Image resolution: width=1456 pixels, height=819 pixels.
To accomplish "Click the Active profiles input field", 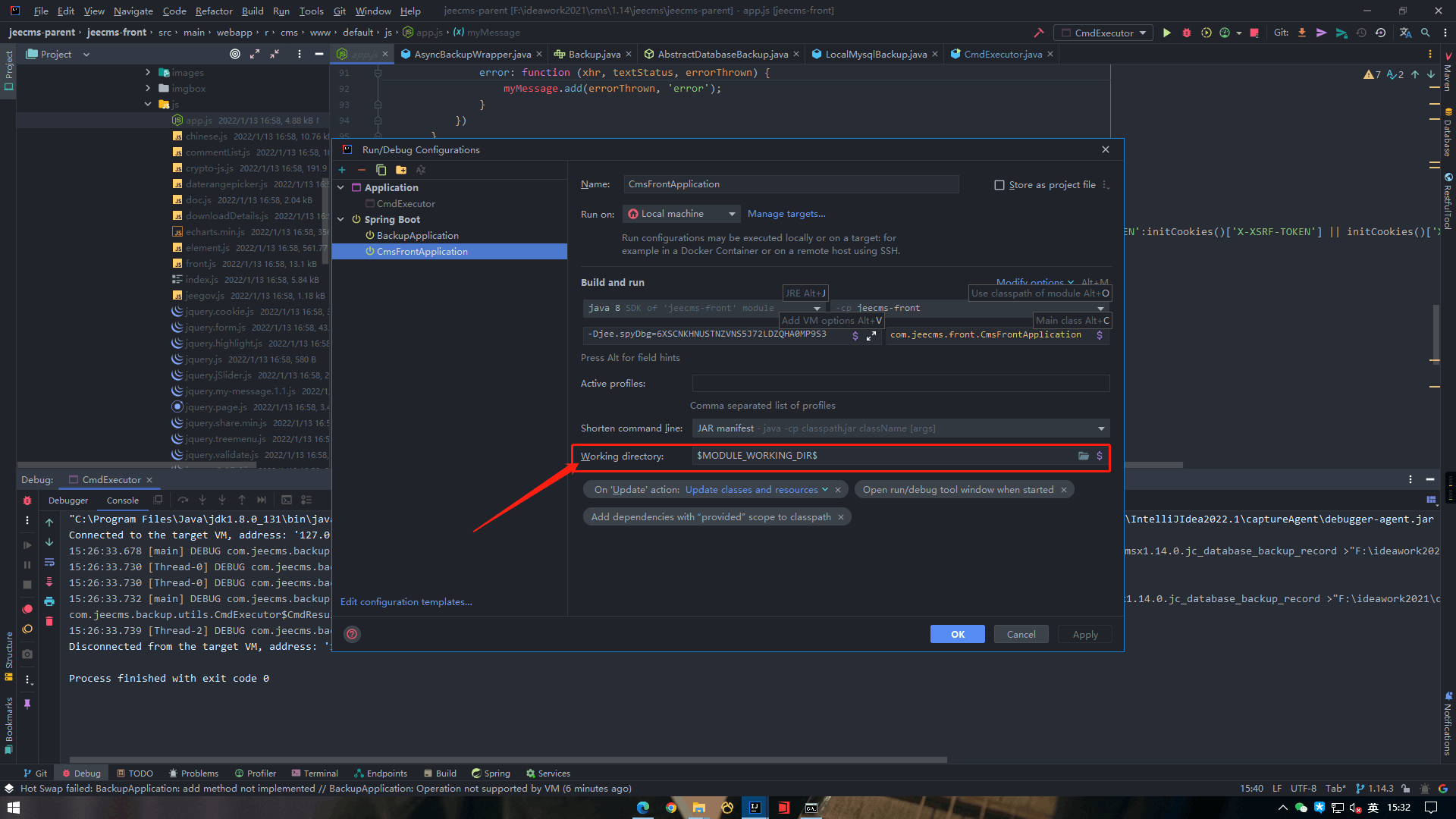I will pos(900,384).
